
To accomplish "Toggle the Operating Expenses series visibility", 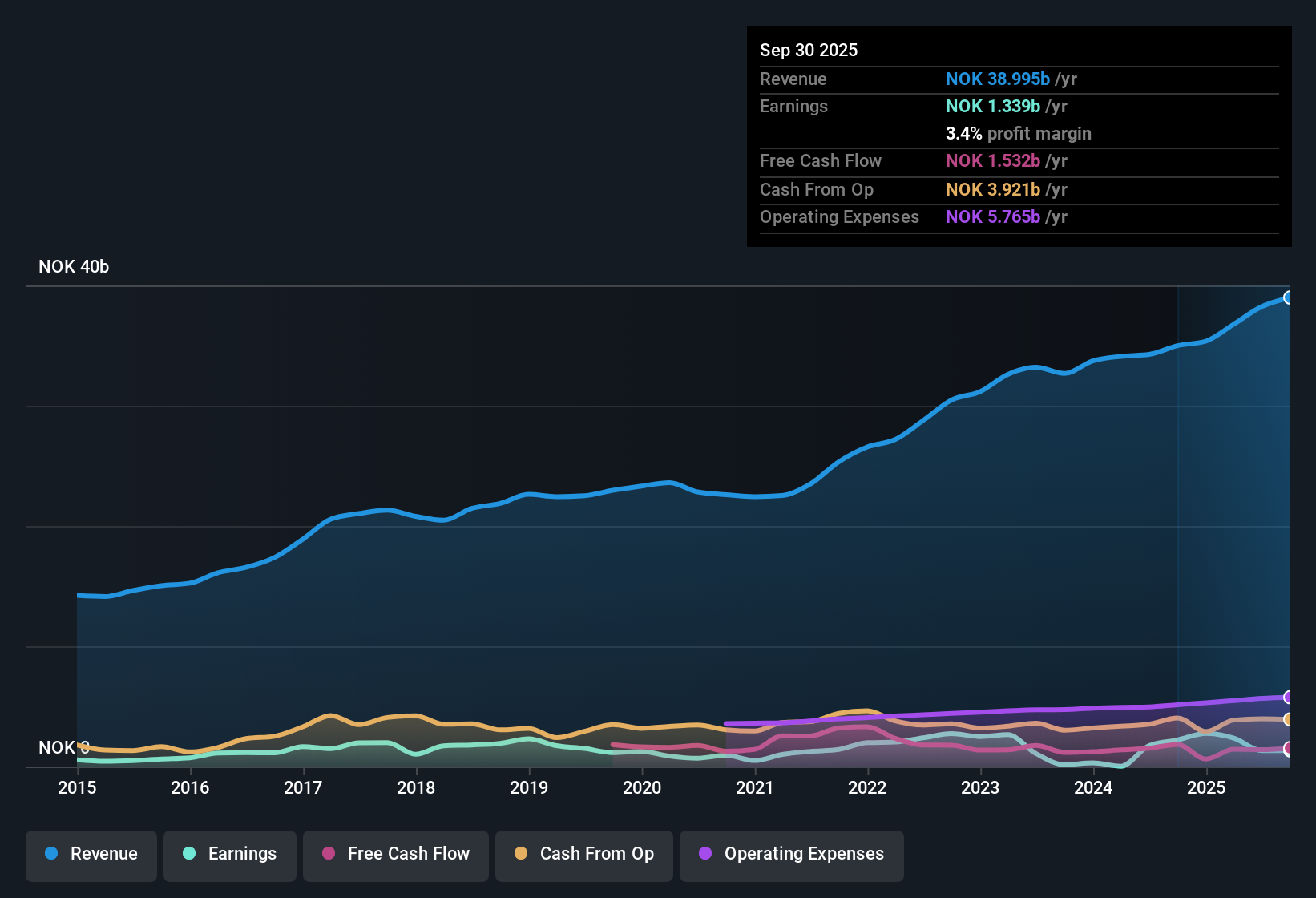I will [791, 854].
